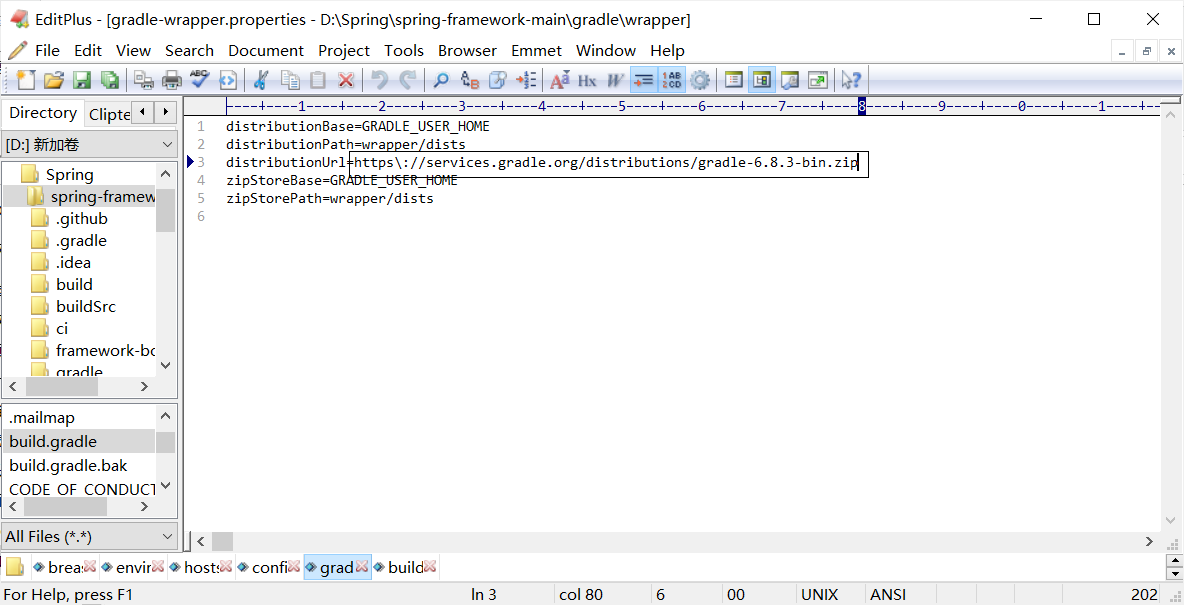Select Spring folder in tree
The height and width of the screenshot is (605, 1184).
coord(69,175)
